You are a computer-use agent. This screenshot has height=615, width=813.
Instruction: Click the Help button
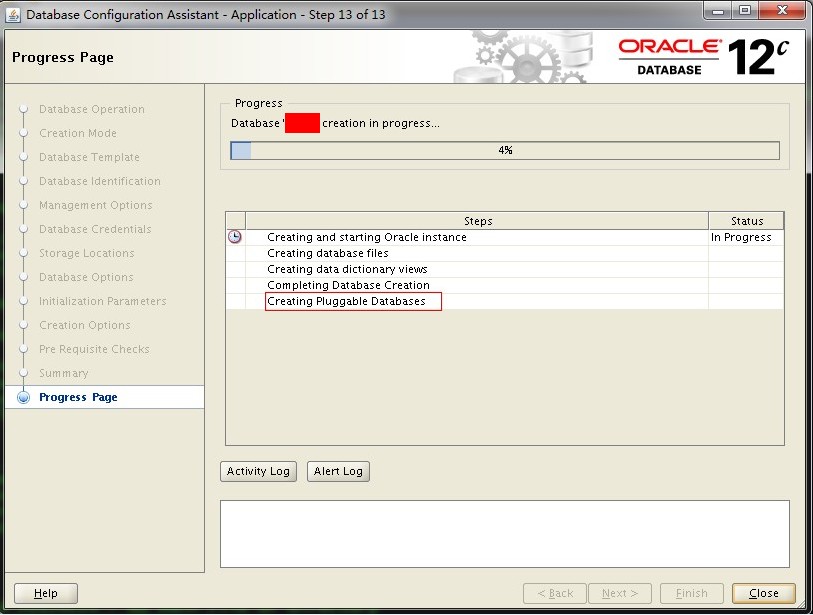[x=46, y=593]
